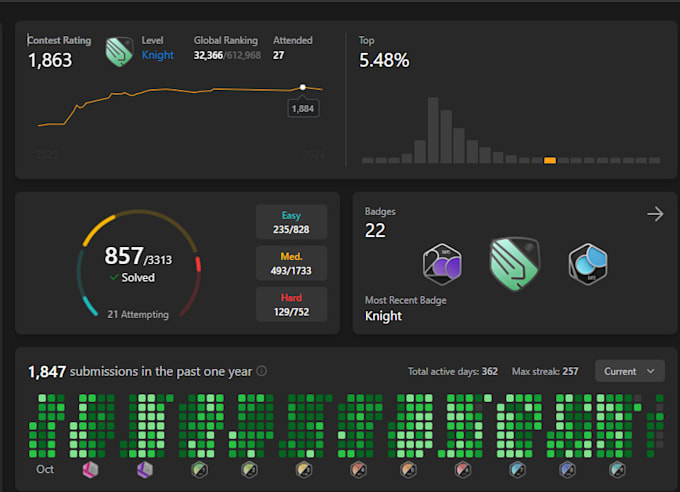Select the large green Knight badge
Screen dimensions: 680x492
[x=515, y=264]
